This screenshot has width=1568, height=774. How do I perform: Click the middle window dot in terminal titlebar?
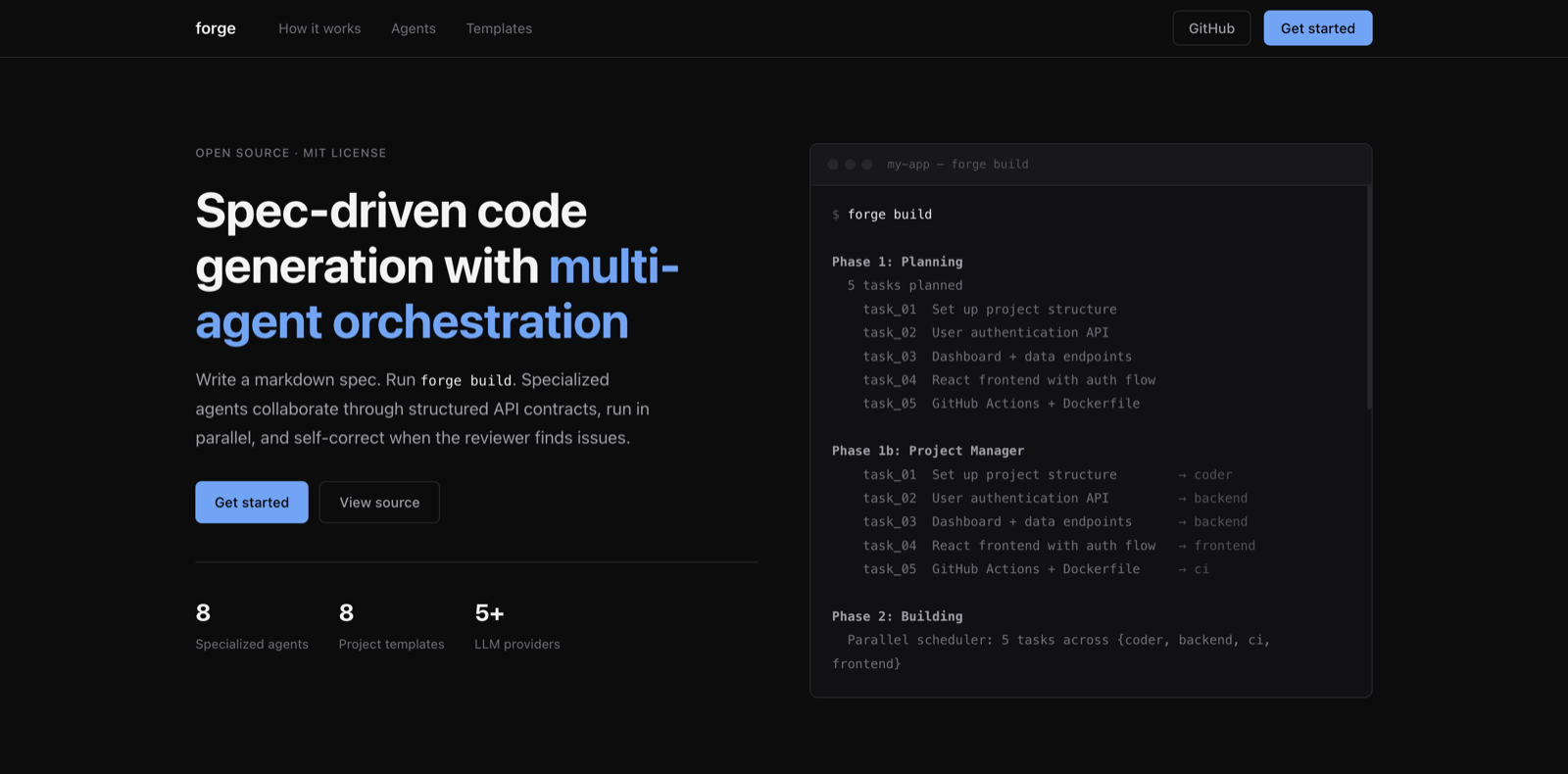[x=850, y=165]
